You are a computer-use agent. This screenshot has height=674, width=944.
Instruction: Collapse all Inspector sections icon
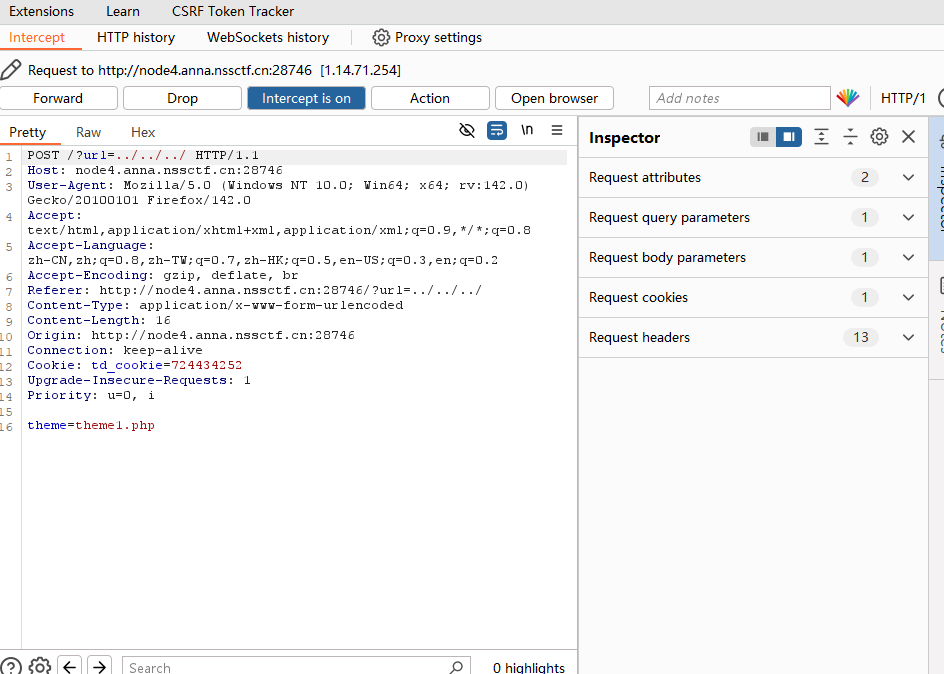point(850,137)
